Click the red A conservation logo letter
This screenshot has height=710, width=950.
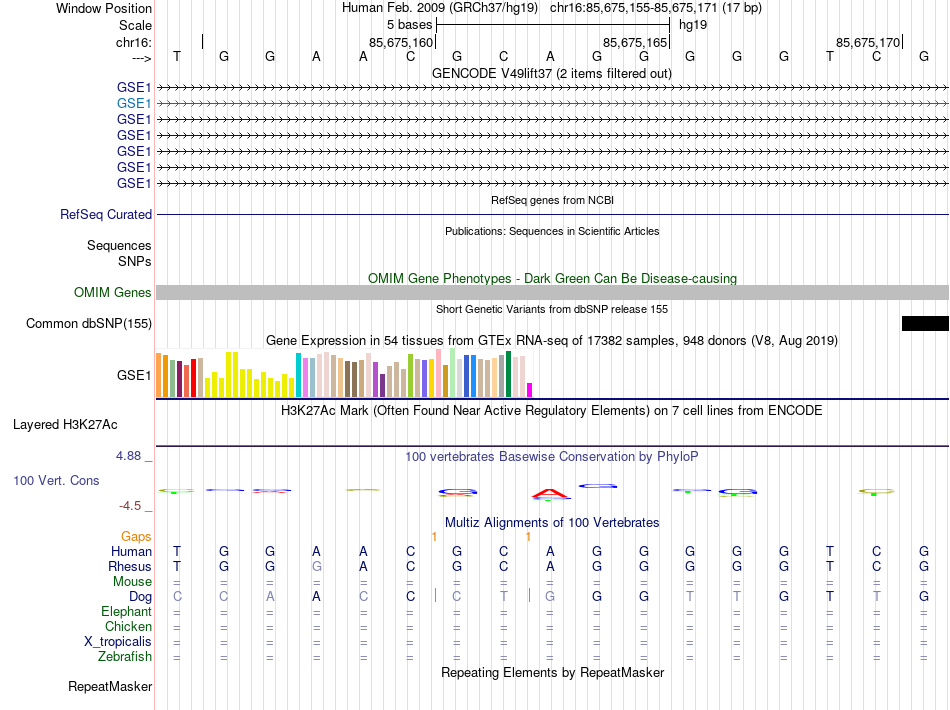coord(550,494)
